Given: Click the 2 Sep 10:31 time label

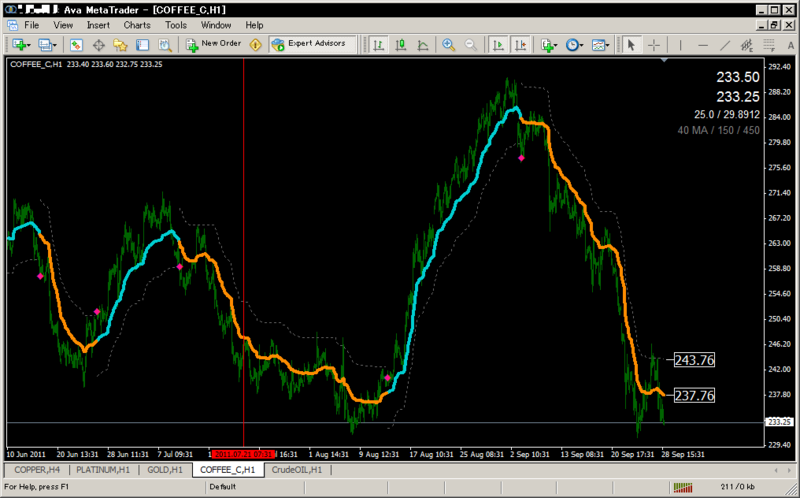Looking at the screenshot, I should [x=528, y=454].
